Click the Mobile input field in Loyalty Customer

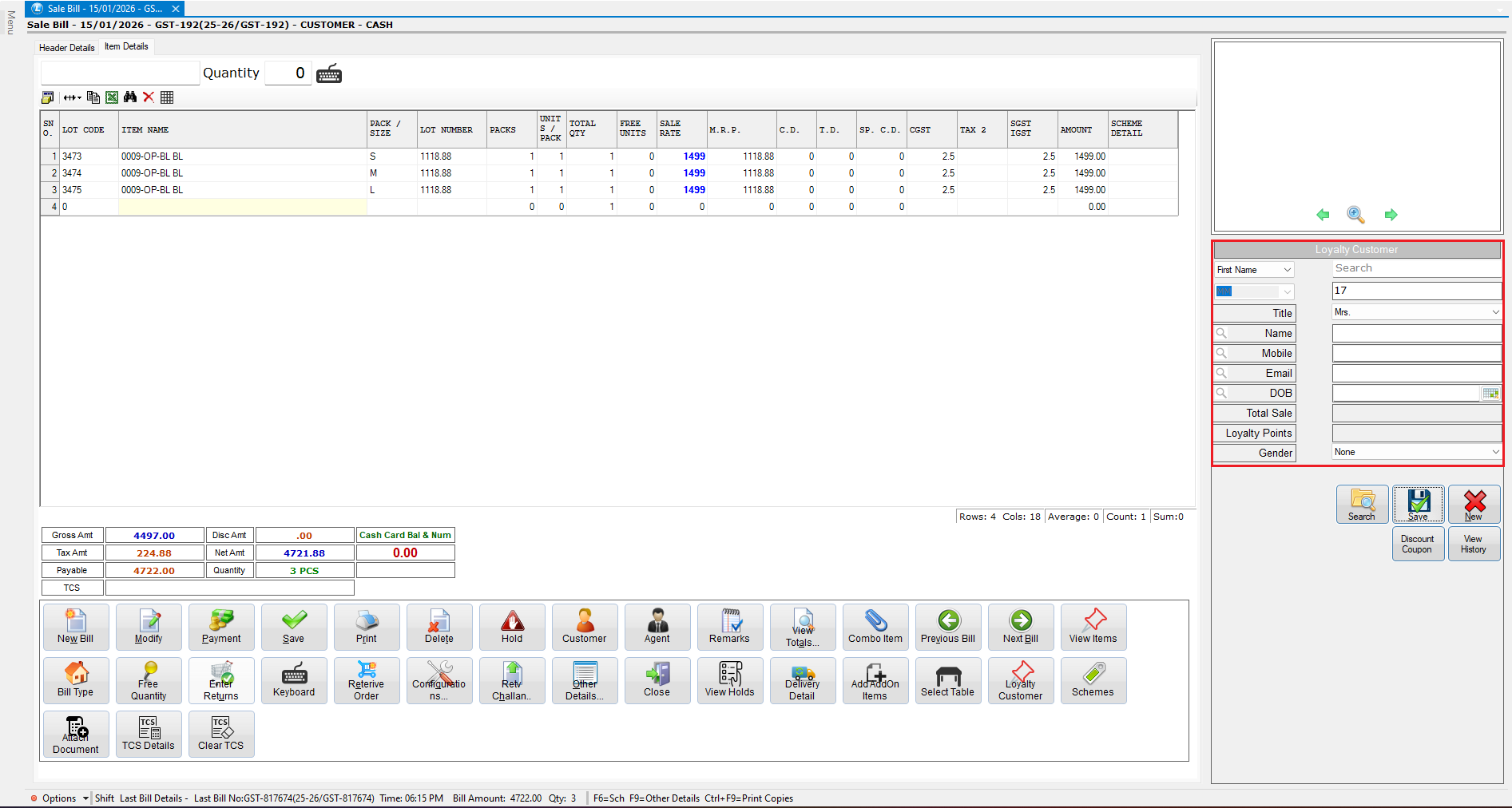coord(1416,353)
